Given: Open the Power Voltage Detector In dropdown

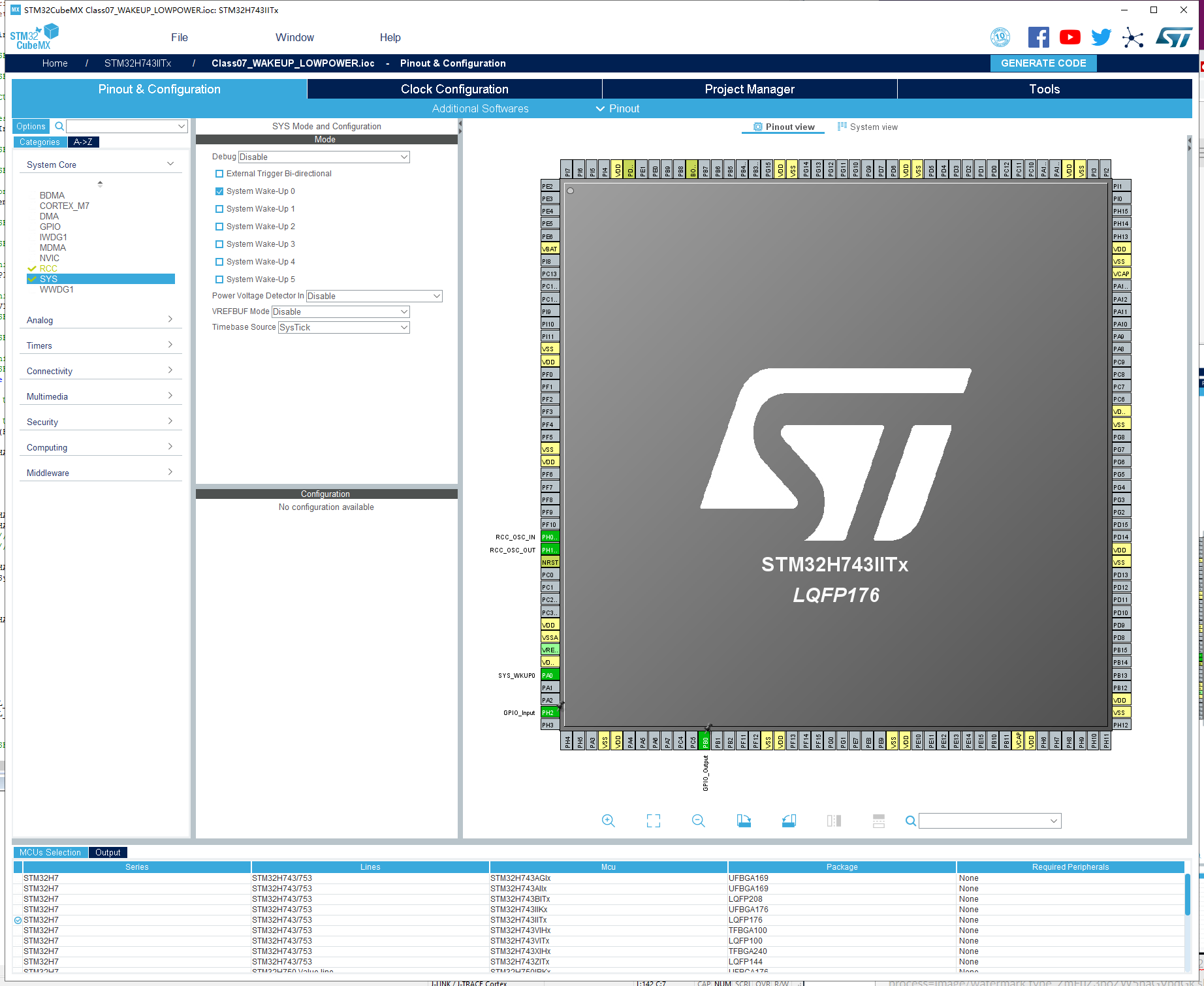Looking at the screenshot, I should point(373,296).
